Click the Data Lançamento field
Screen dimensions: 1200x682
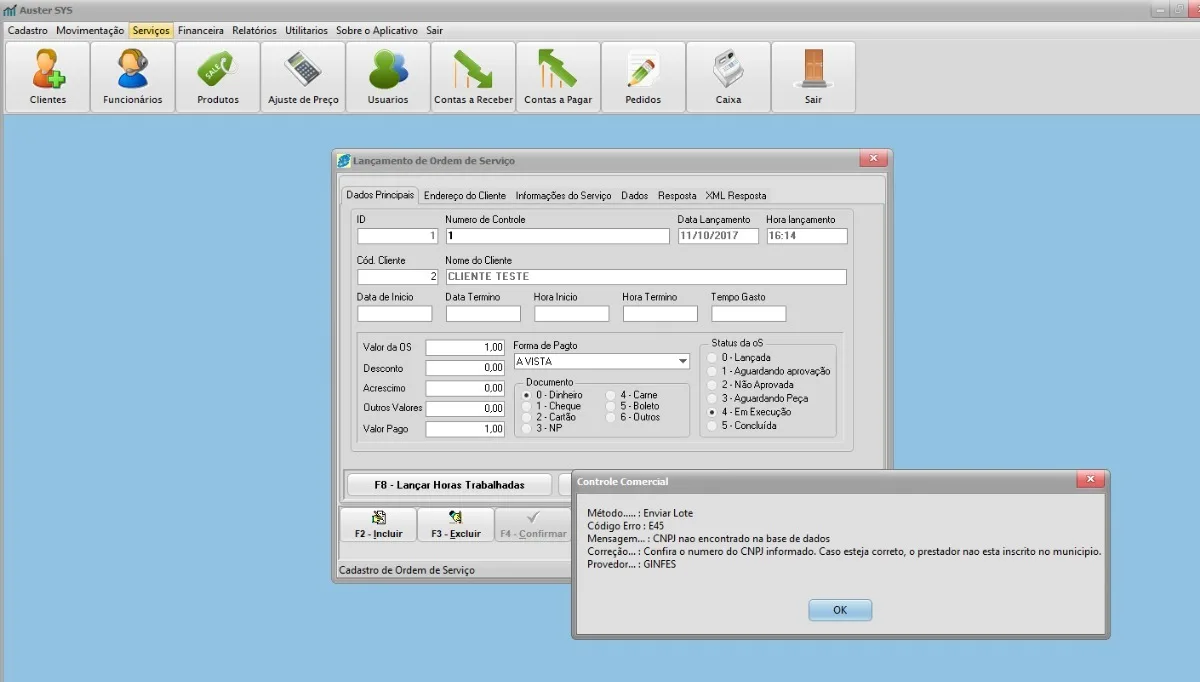point(717,236)
